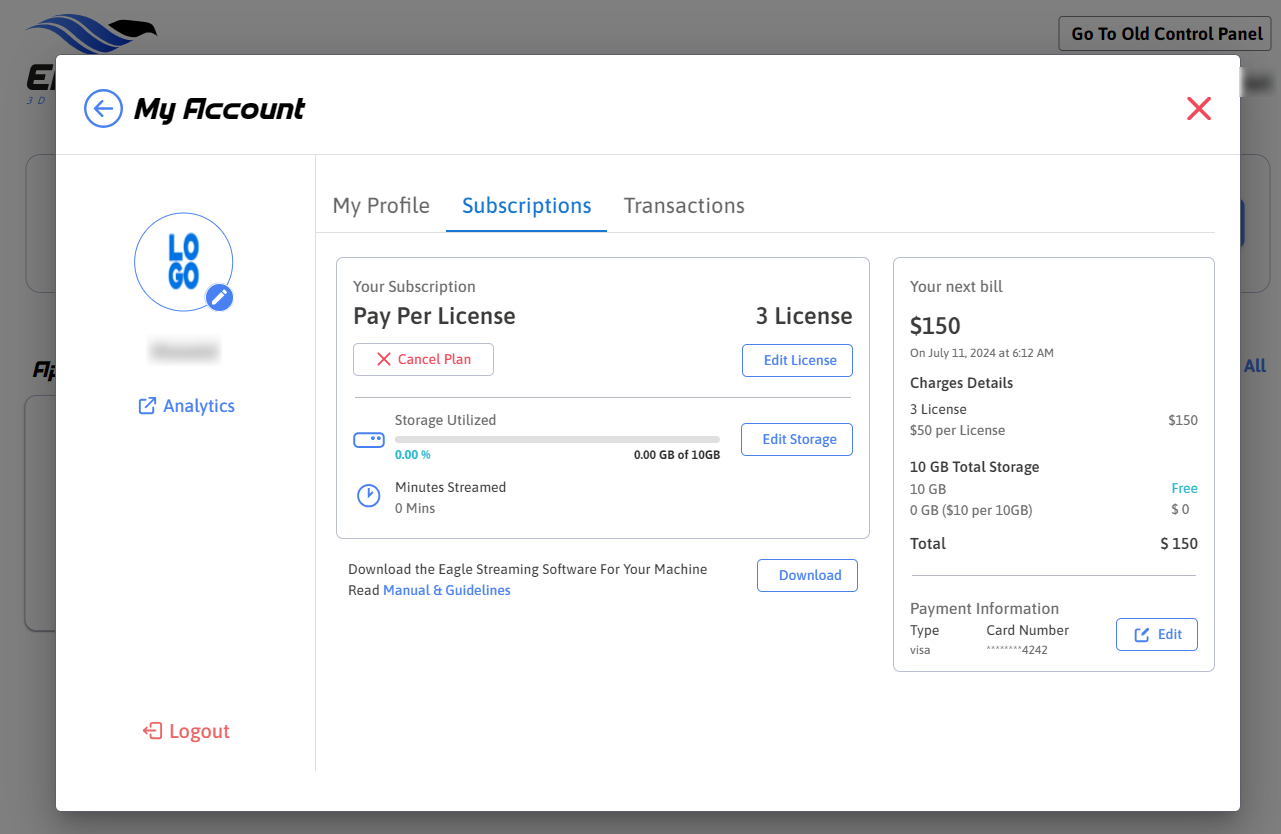
Task: Open the Manual & Guidelines link
Action: click(447, 590)
